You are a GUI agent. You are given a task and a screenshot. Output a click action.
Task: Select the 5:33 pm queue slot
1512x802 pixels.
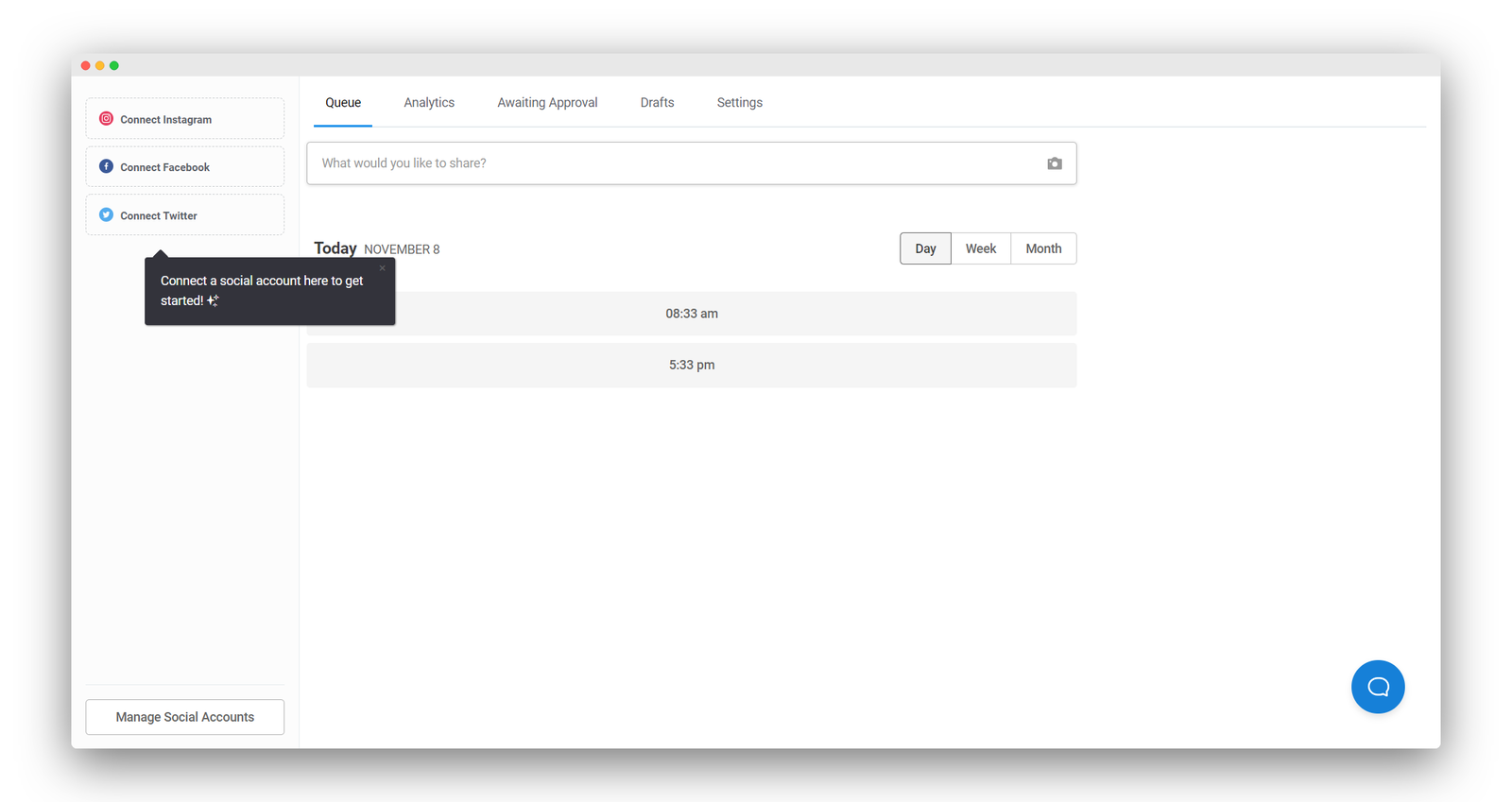tap(692, 366)
